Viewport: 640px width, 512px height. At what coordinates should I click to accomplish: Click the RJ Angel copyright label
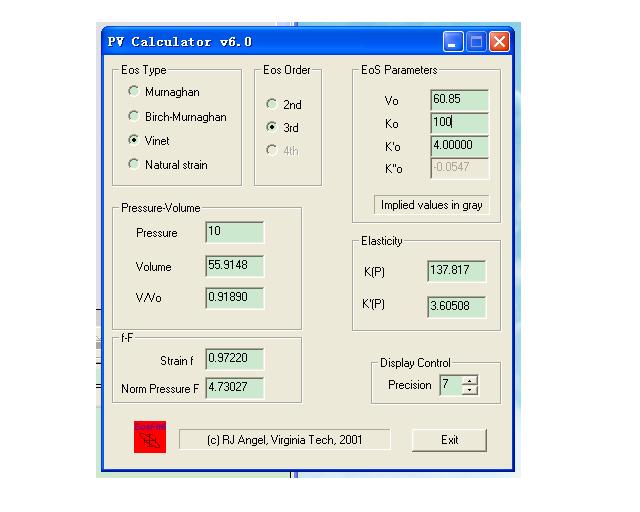284,440
